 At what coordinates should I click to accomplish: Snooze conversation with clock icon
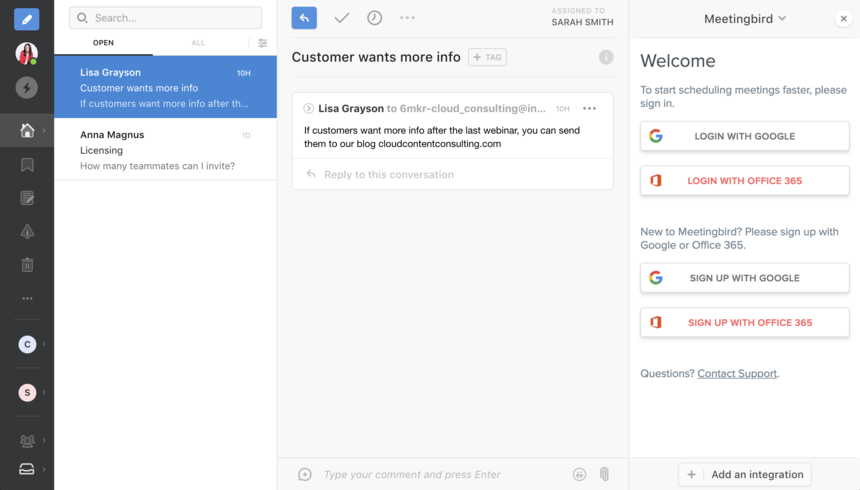375,18
